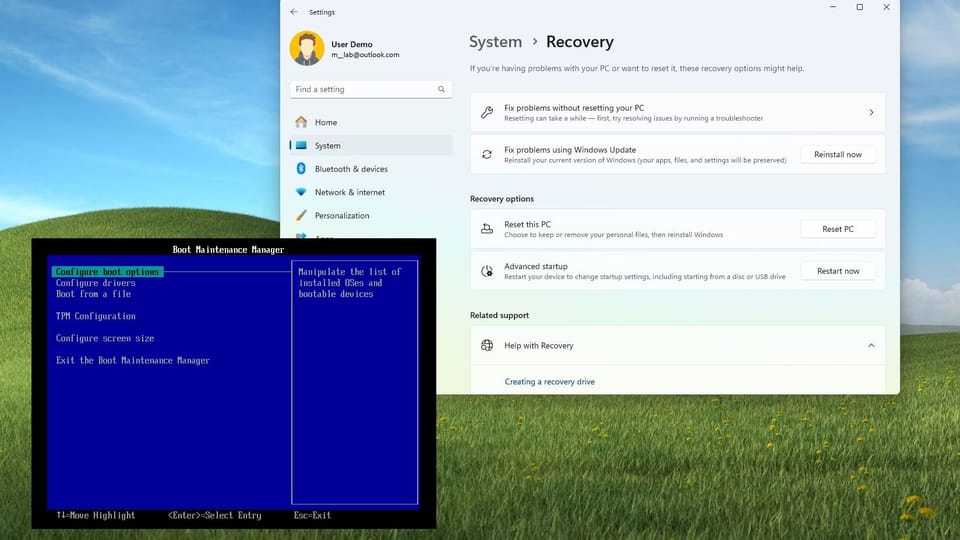Open Personalization settings
960x540 pixels.
370,216
